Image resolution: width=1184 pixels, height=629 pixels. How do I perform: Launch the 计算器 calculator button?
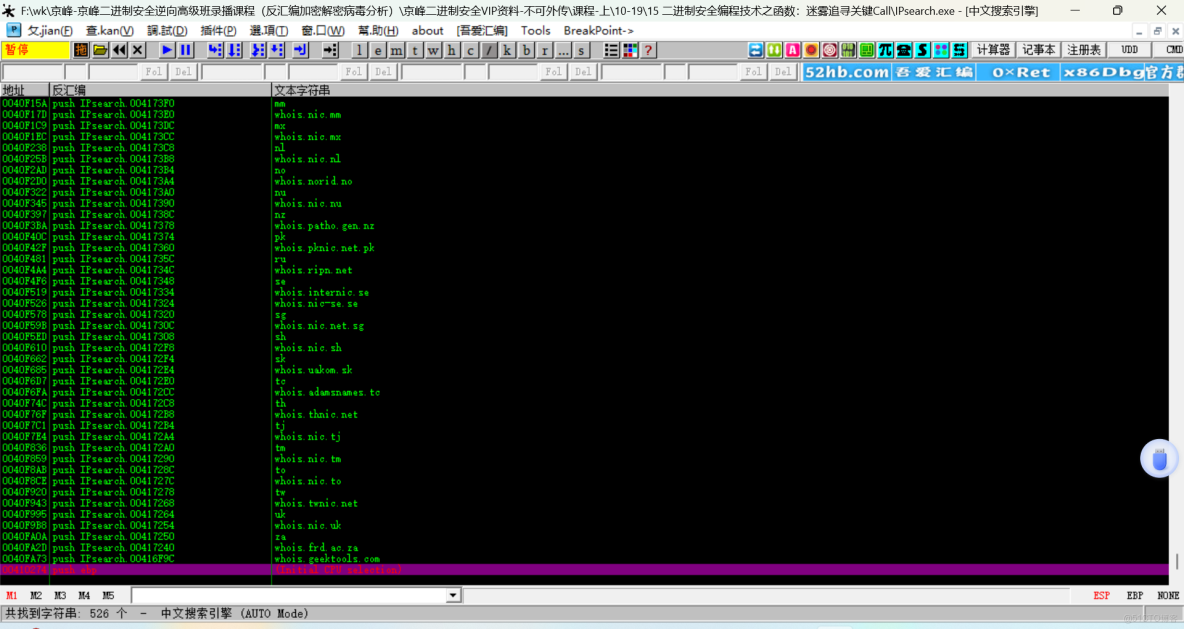tap(993, 50)
